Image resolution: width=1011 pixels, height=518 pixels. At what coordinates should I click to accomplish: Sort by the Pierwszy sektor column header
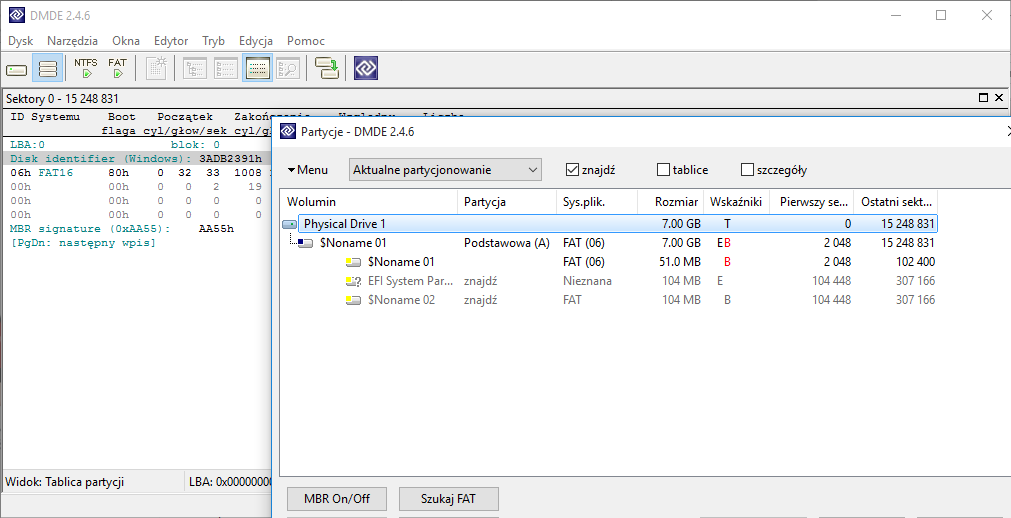click(x=812, y=202)
